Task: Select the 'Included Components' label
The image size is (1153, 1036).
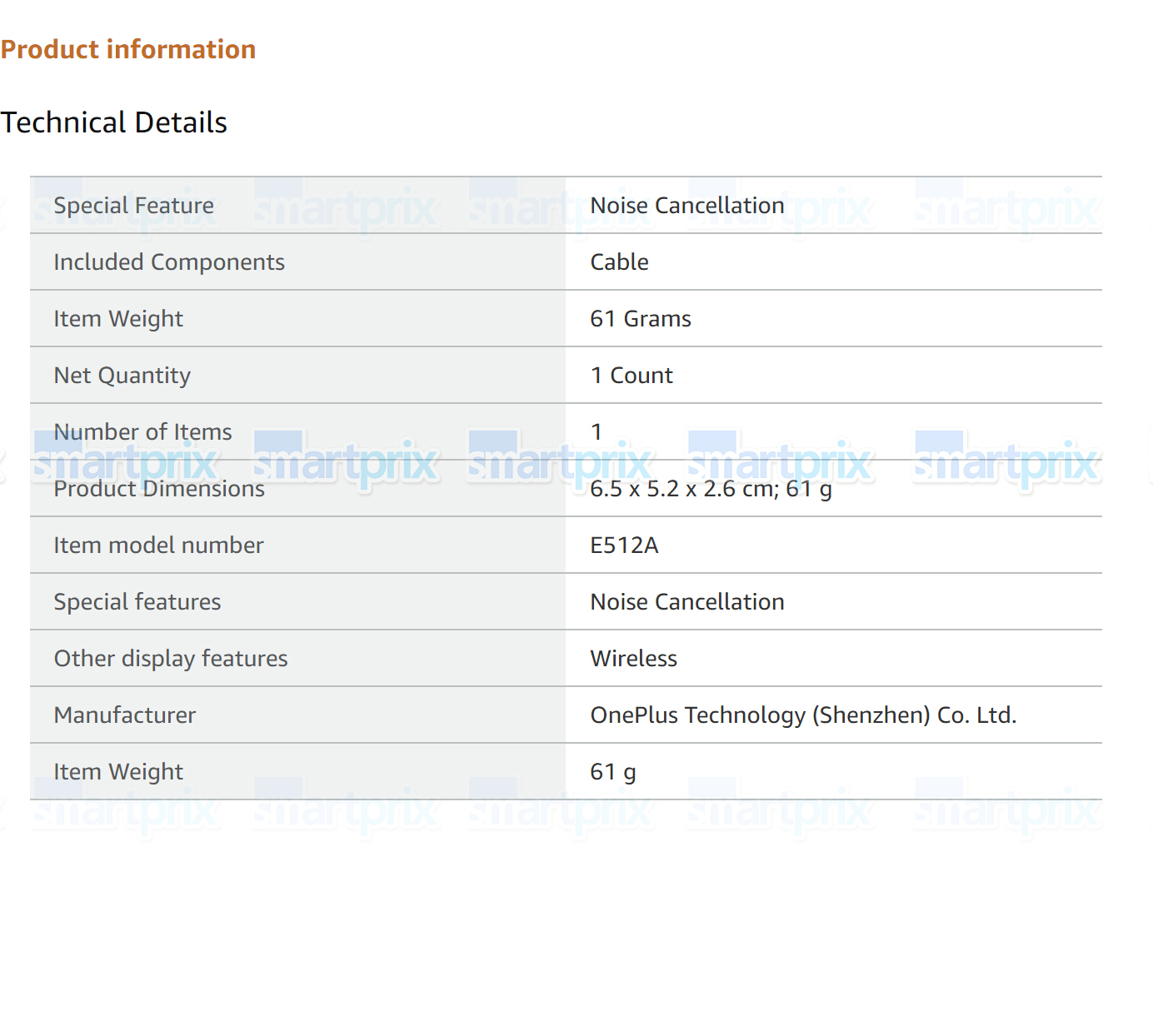Action: (169, 262)
